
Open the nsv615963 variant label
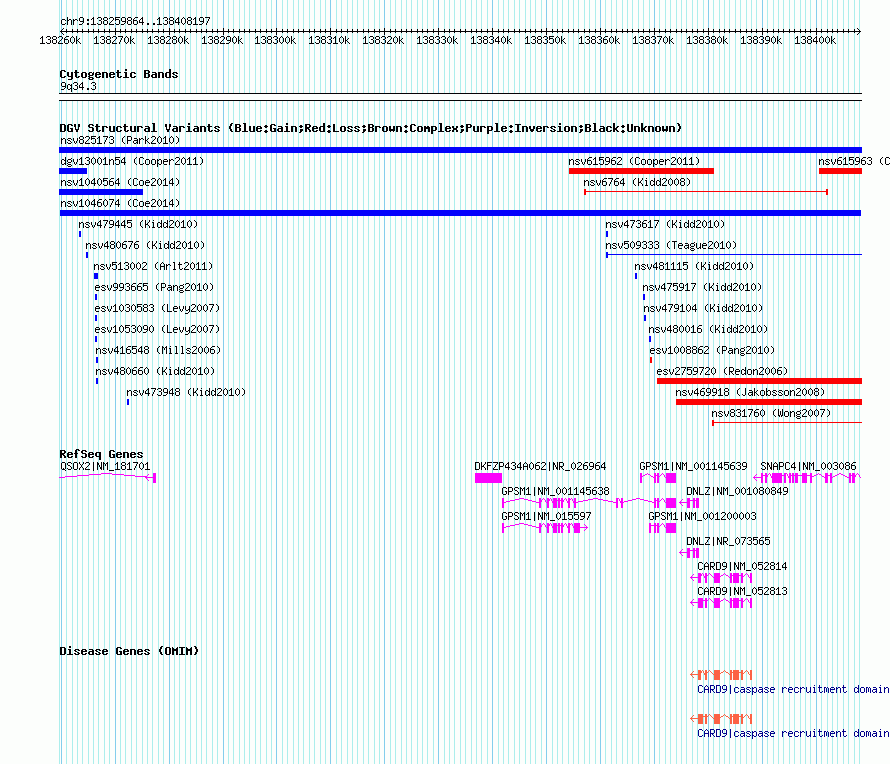pos(853,161)
